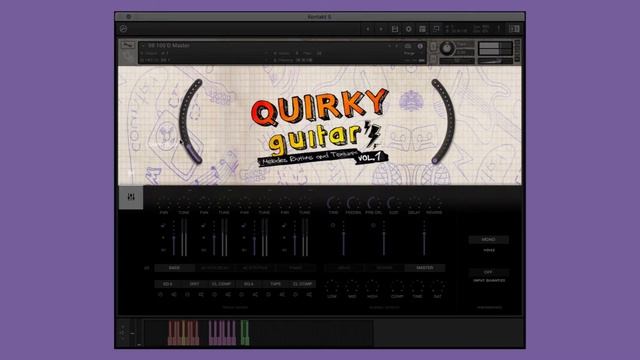Open the save (floppy disk) menu
Image resolution: width=640 pixels, height=360 pixels.
tap(395, 29)
